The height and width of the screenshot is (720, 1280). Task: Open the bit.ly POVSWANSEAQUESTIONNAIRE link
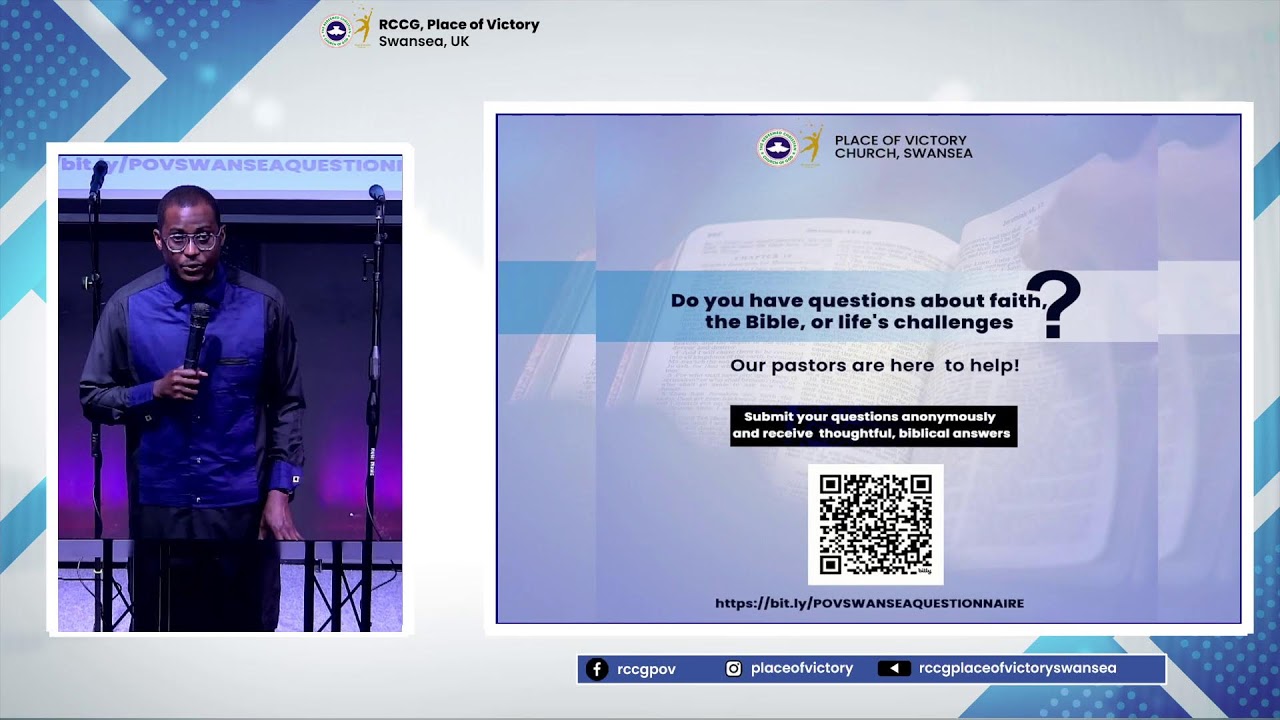pyautogui.click(x=869, y=603)
